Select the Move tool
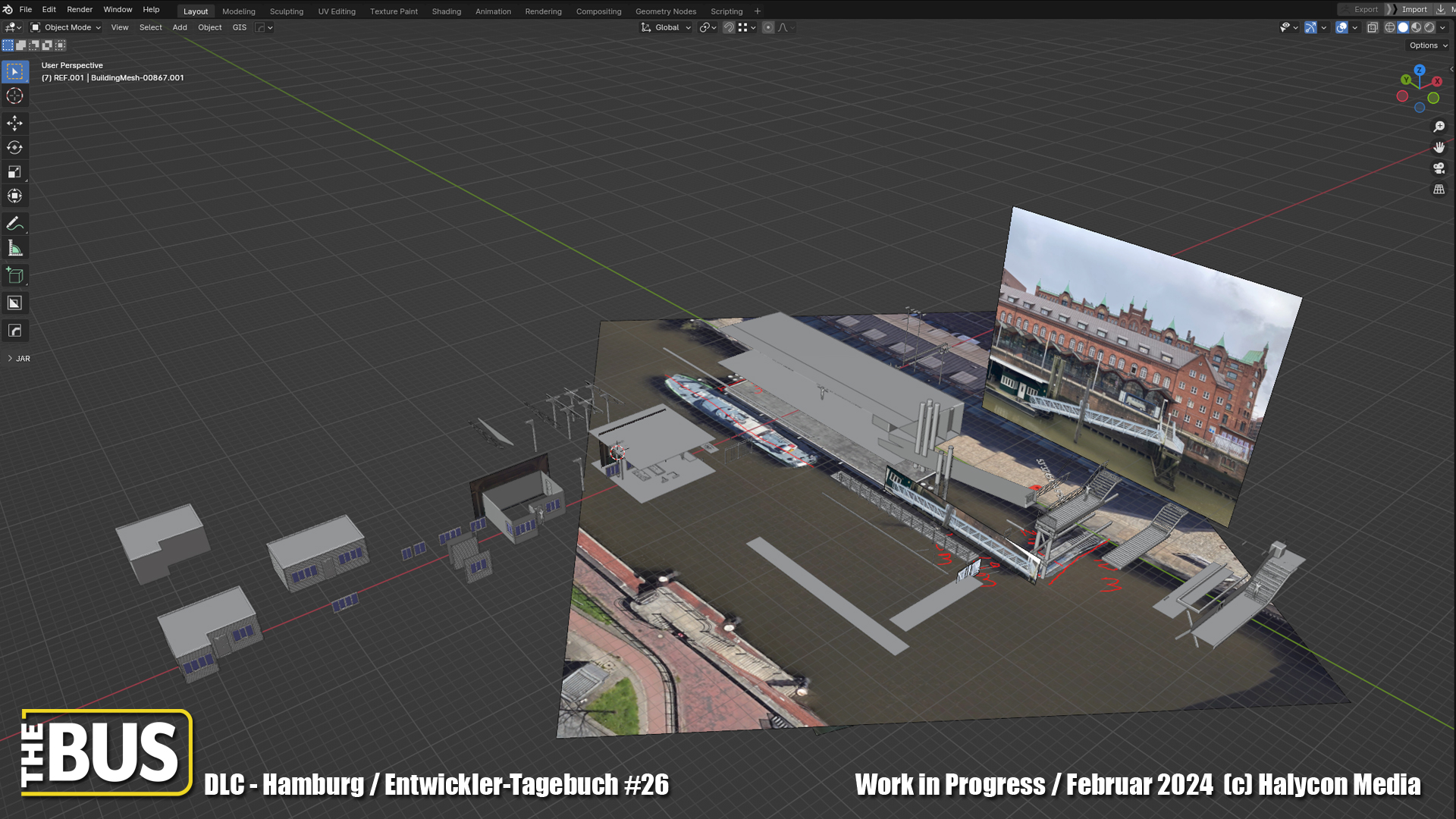1456x819 pixels. [14, 123]
